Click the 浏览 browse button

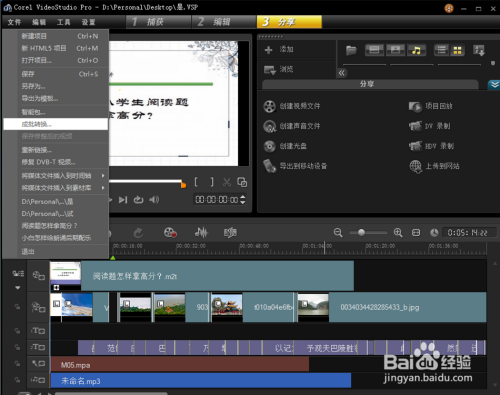(279, 69)
